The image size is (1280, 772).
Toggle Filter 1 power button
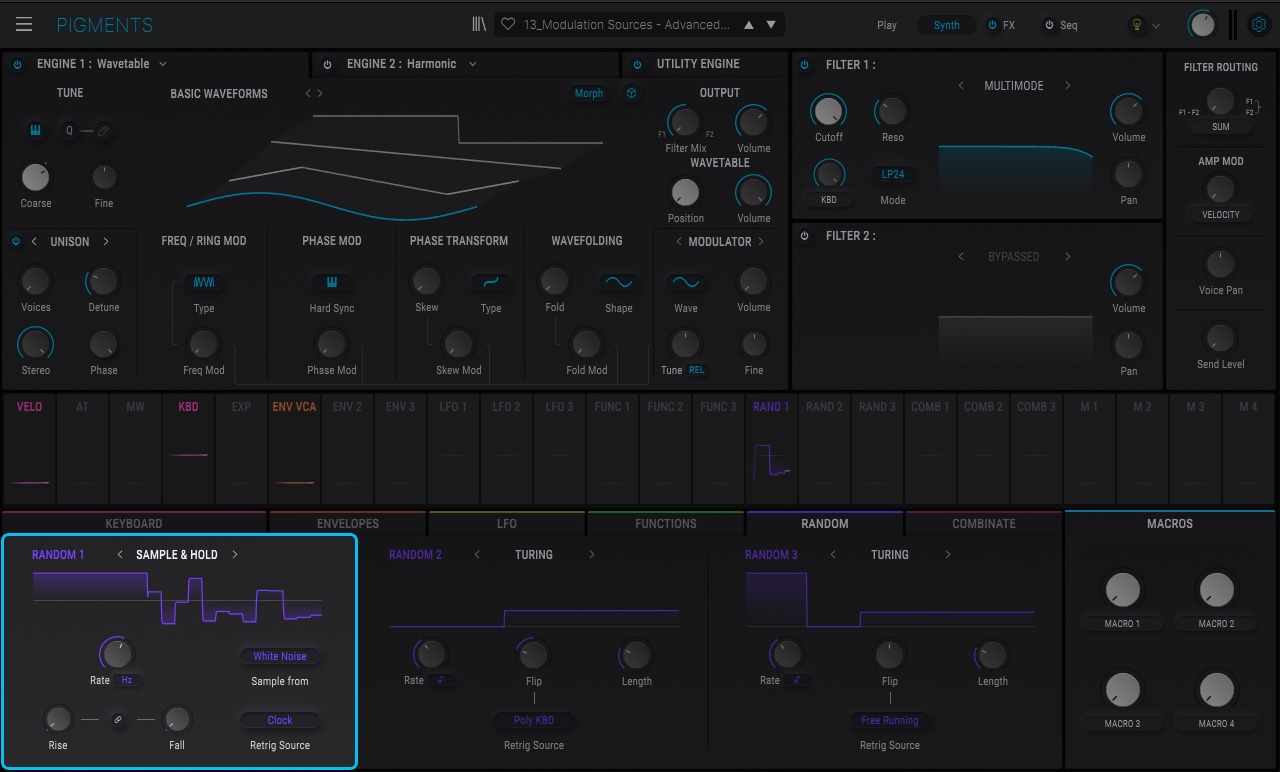(805, 65)
